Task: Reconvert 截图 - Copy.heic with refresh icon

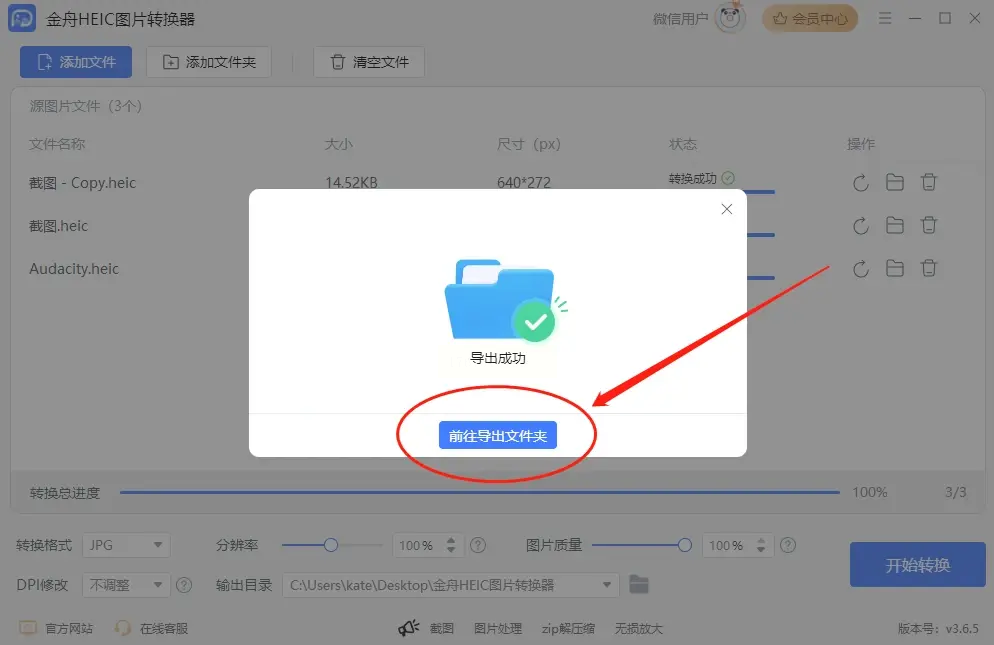Action: coord(860,183)
